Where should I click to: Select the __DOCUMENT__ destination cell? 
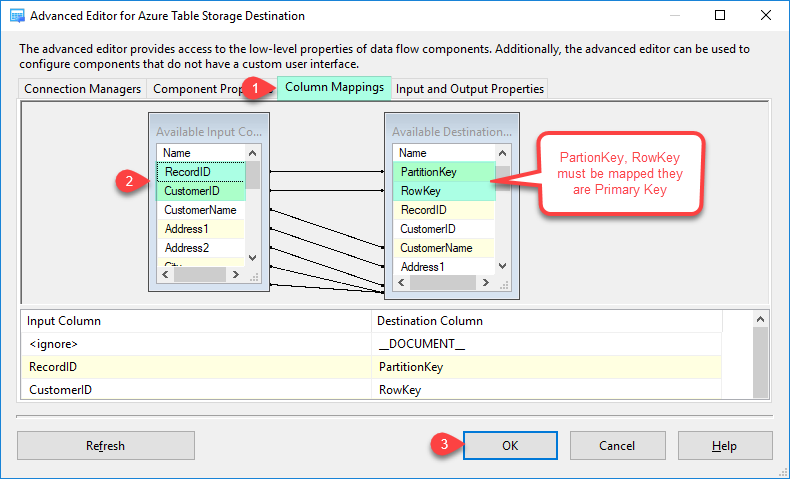[547, 344]
